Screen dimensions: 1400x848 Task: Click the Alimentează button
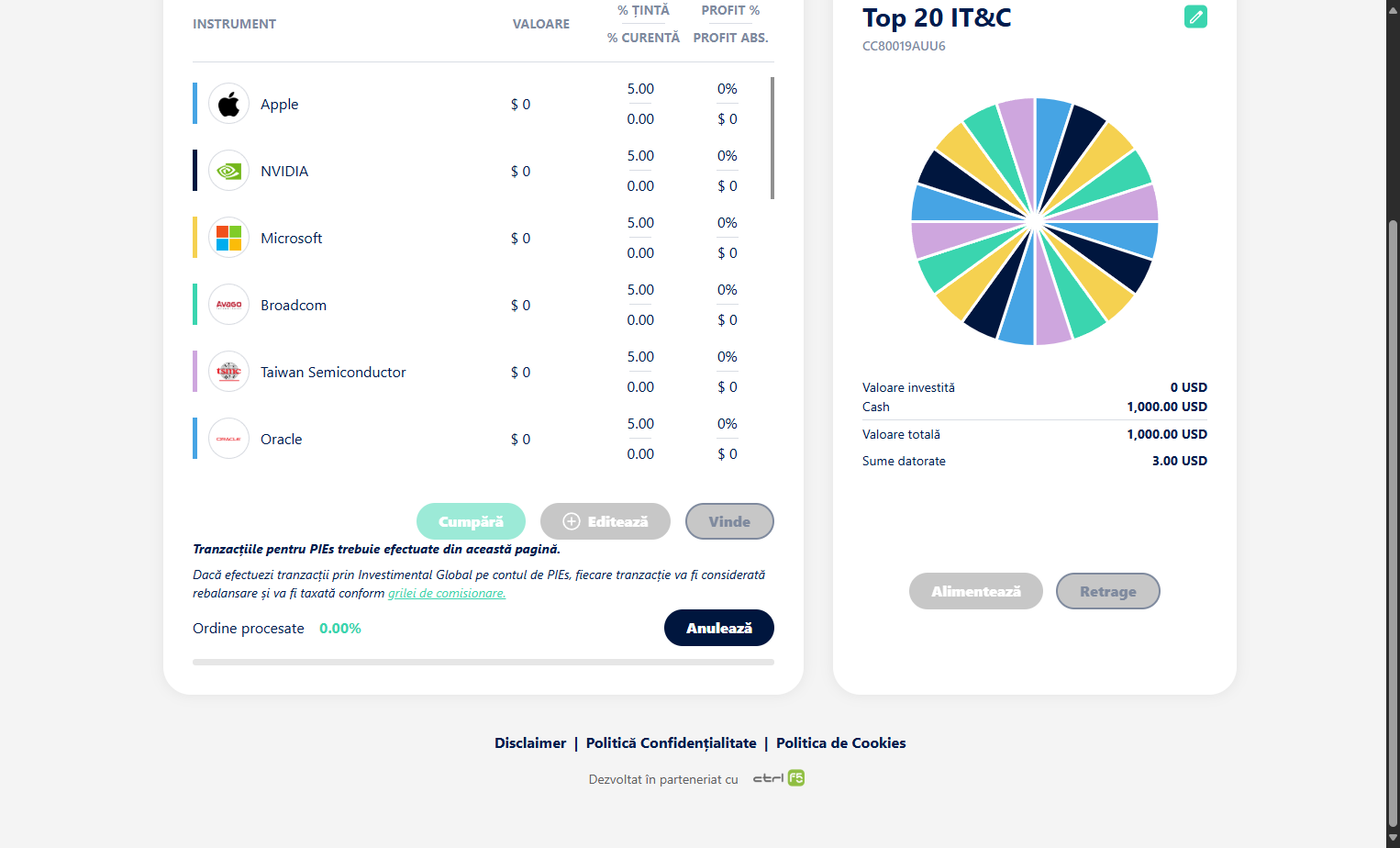point(976,591)
